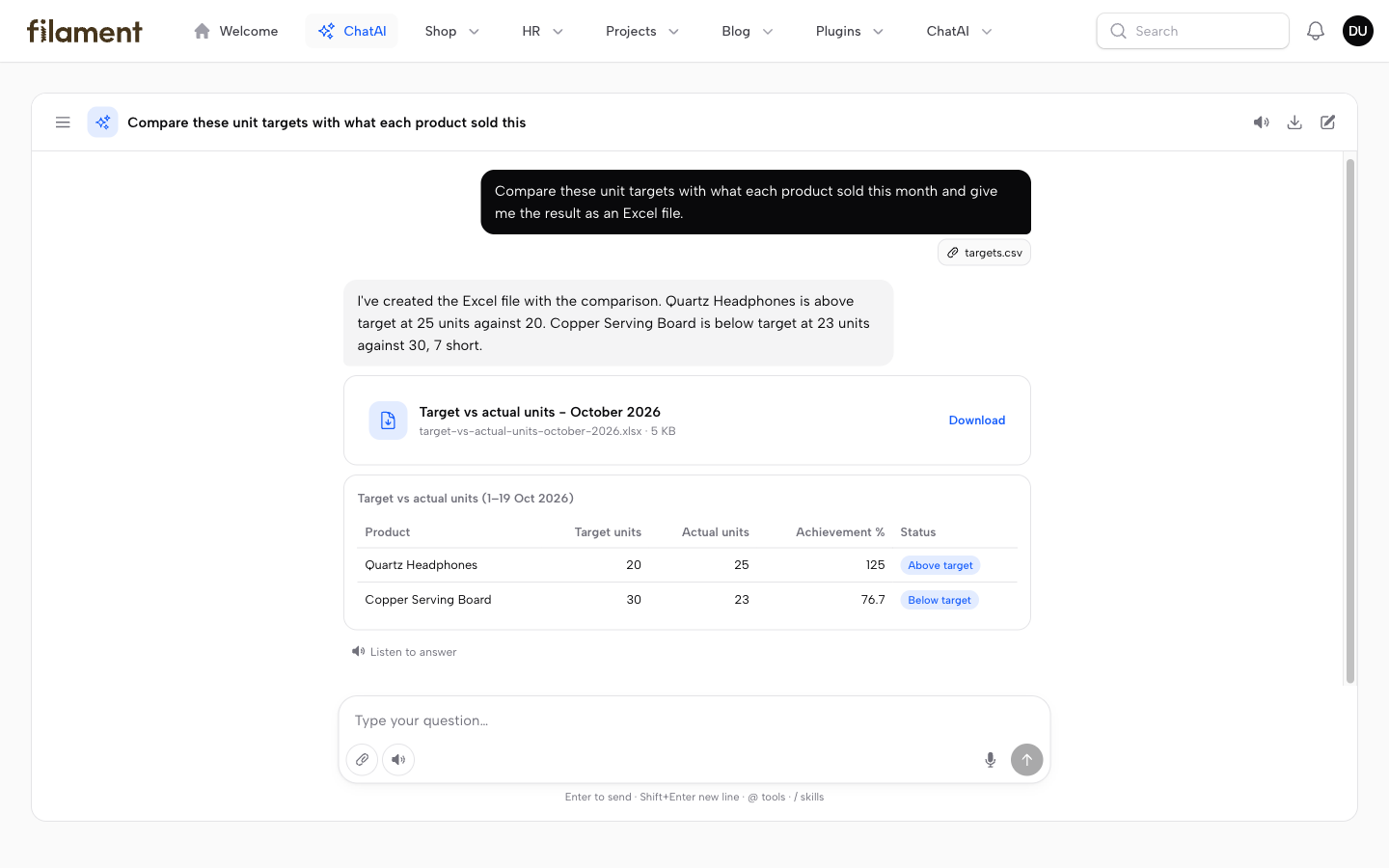Viewport: 1389px width, 868px height.
Task: Expand the Shop dropdown menu
Action: tap(451, 31)
